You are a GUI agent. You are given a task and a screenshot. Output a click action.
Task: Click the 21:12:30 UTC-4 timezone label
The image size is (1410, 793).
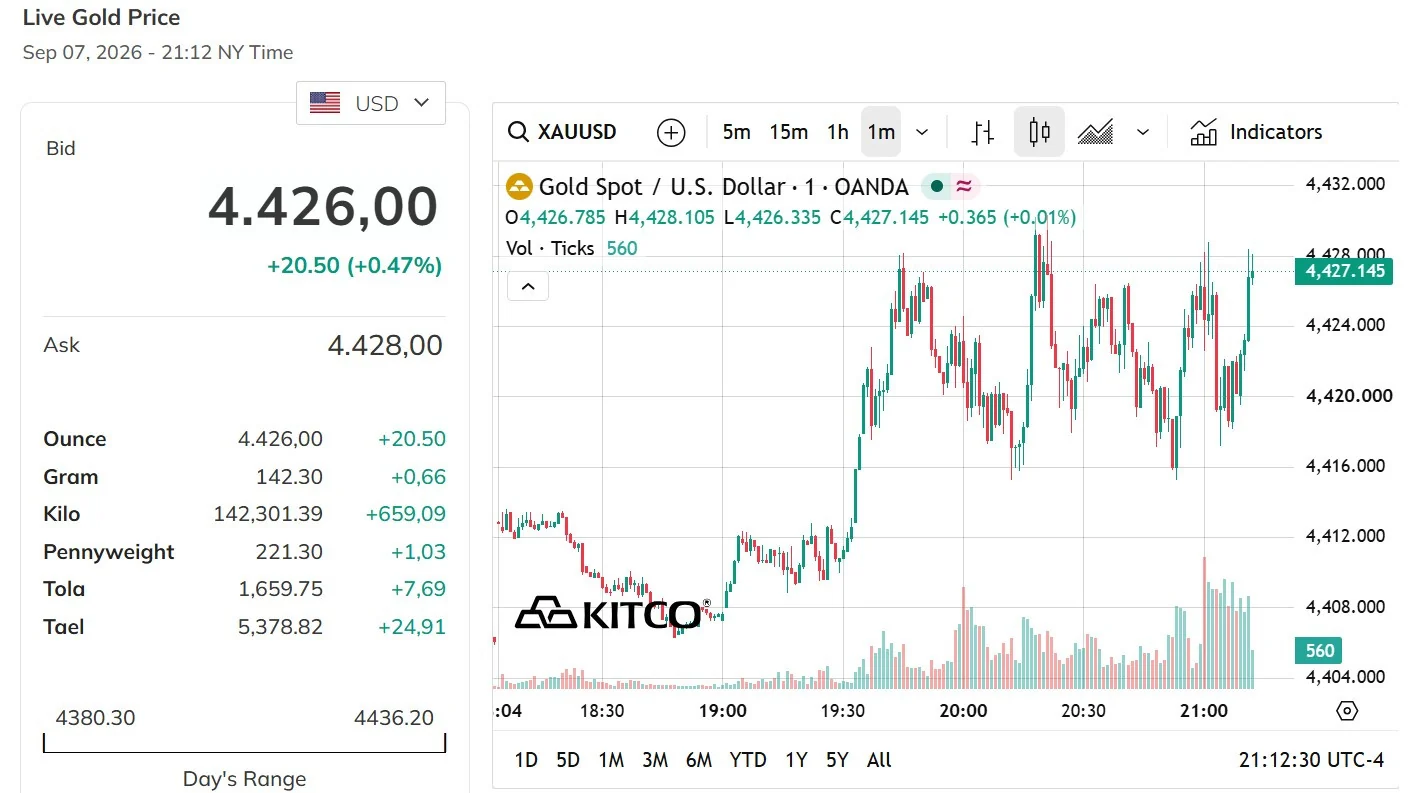pos(1311,760)
